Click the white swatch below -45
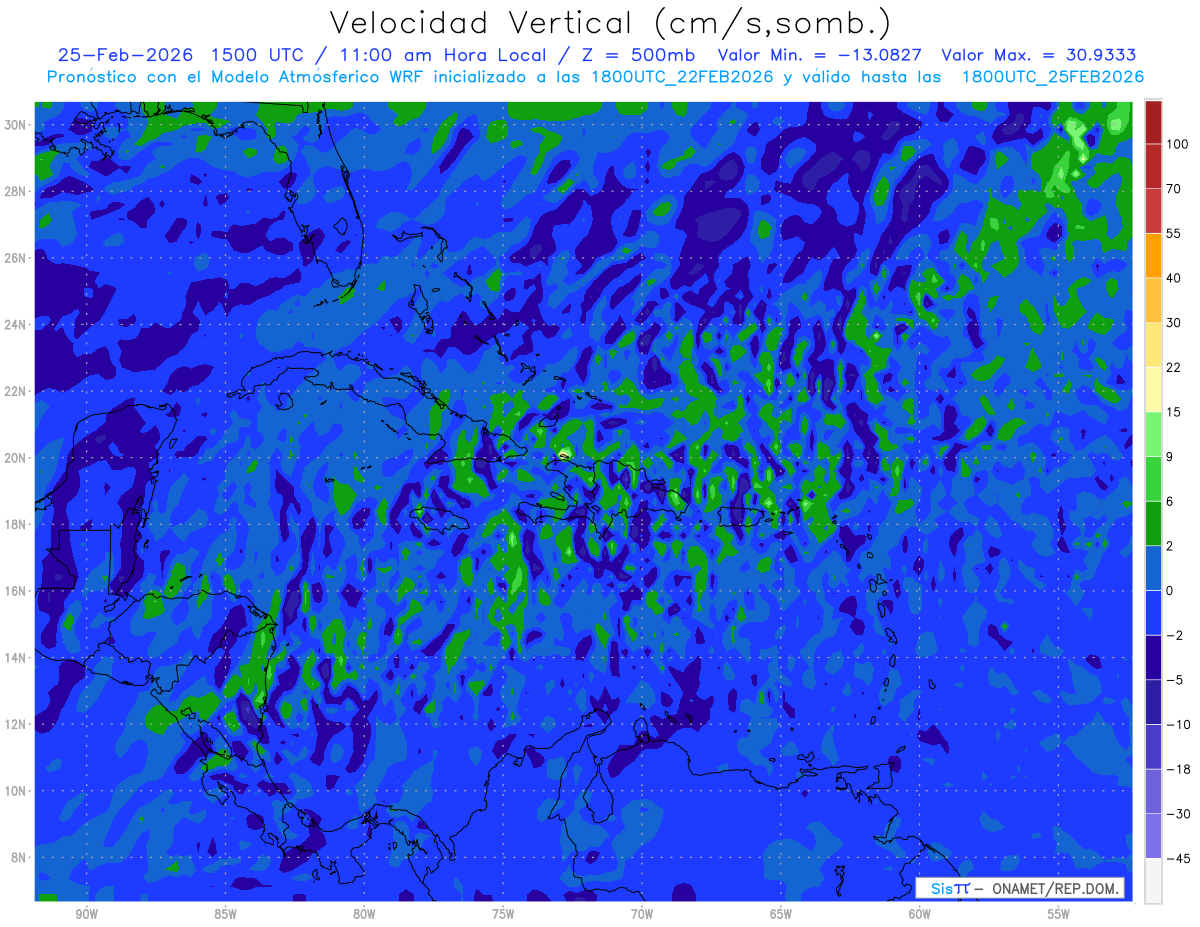 point(1153,880)
